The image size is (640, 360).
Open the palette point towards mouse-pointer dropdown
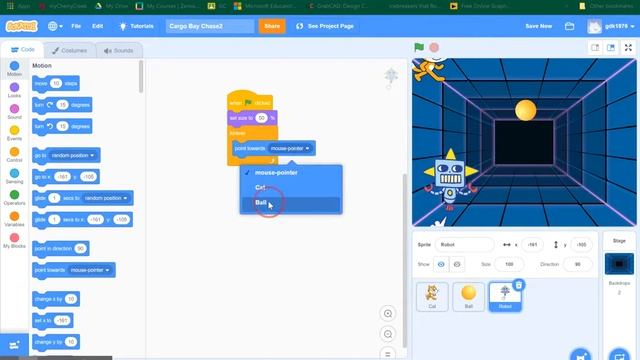click(x=89, y=270)
